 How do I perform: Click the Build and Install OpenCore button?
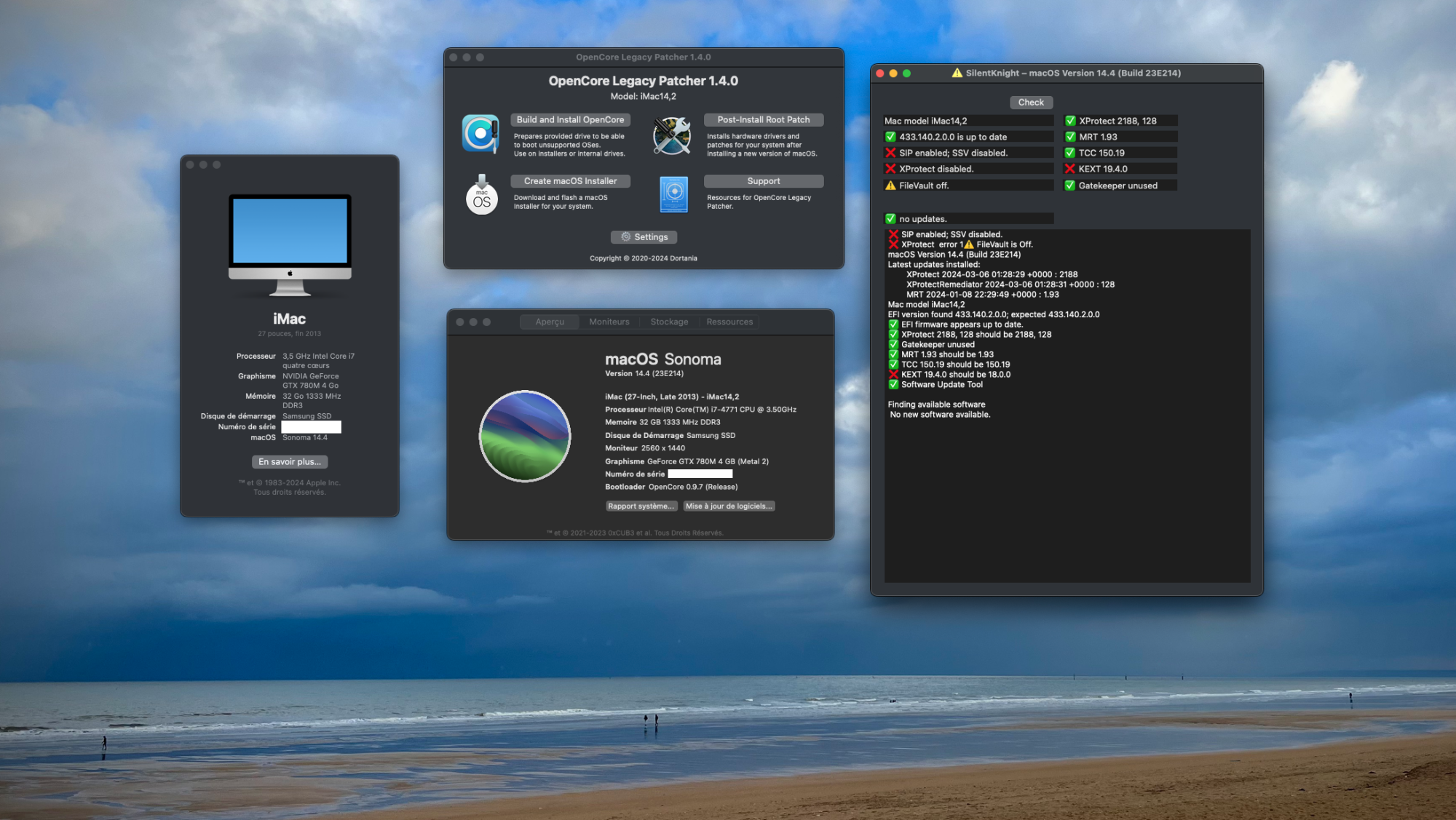[570, 120]
